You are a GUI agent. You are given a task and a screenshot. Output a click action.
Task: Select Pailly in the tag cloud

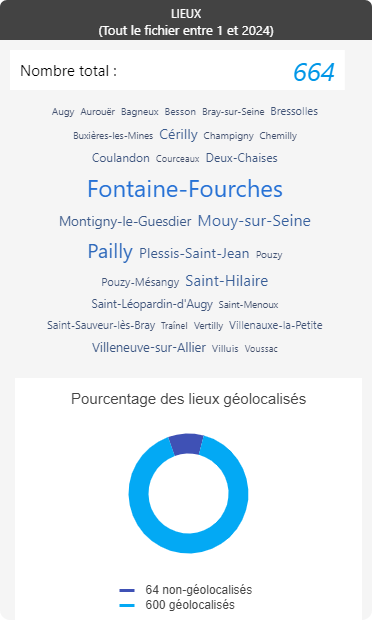(110, 252)
